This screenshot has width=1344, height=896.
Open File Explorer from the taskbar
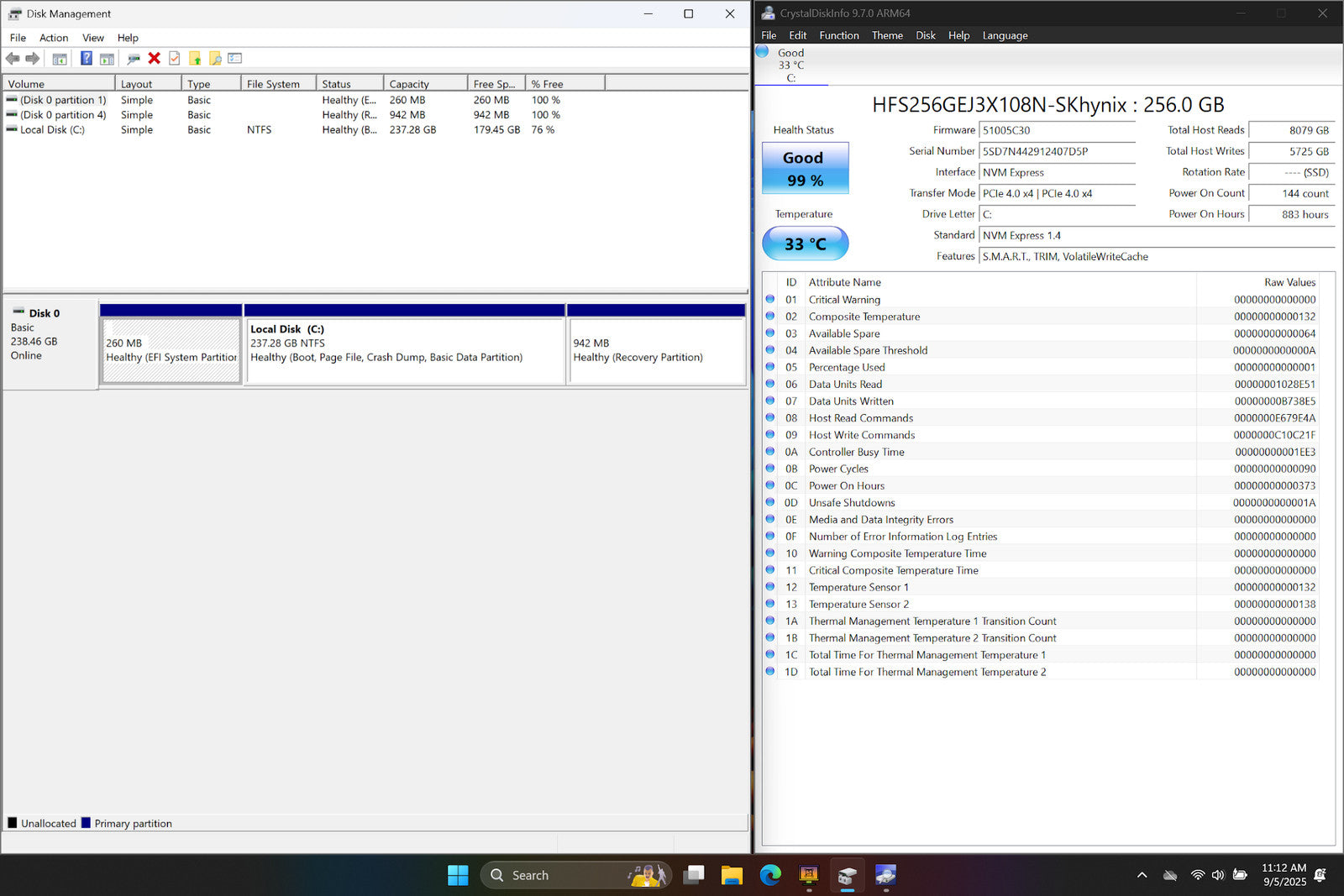[x=732, y=875]
